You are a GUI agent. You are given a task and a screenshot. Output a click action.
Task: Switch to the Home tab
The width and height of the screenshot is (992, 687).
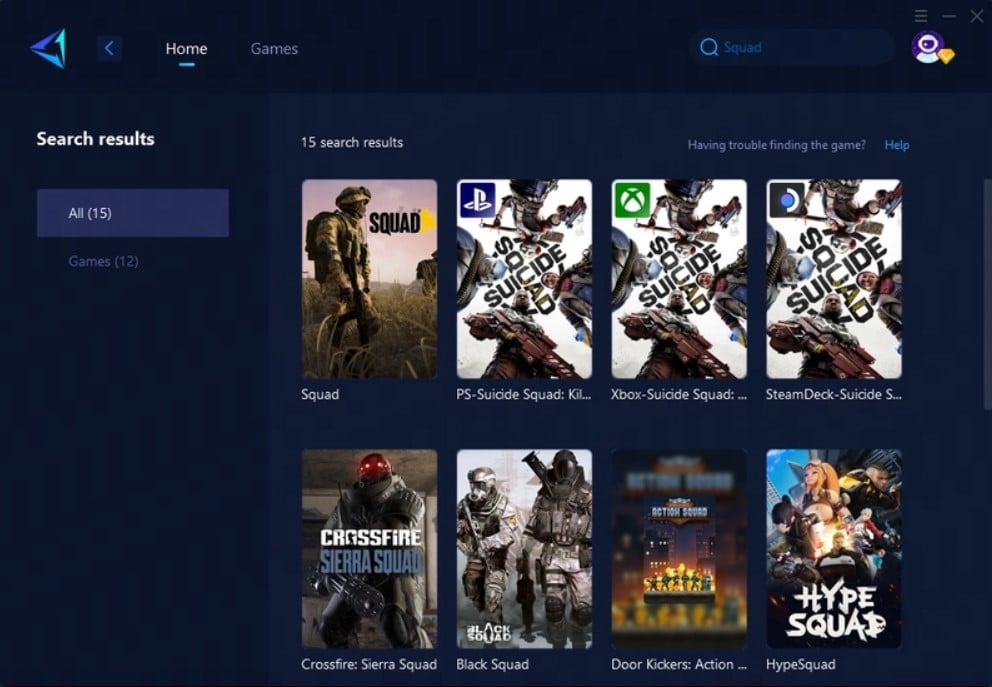pyautogui.click(x=187, y=49)
